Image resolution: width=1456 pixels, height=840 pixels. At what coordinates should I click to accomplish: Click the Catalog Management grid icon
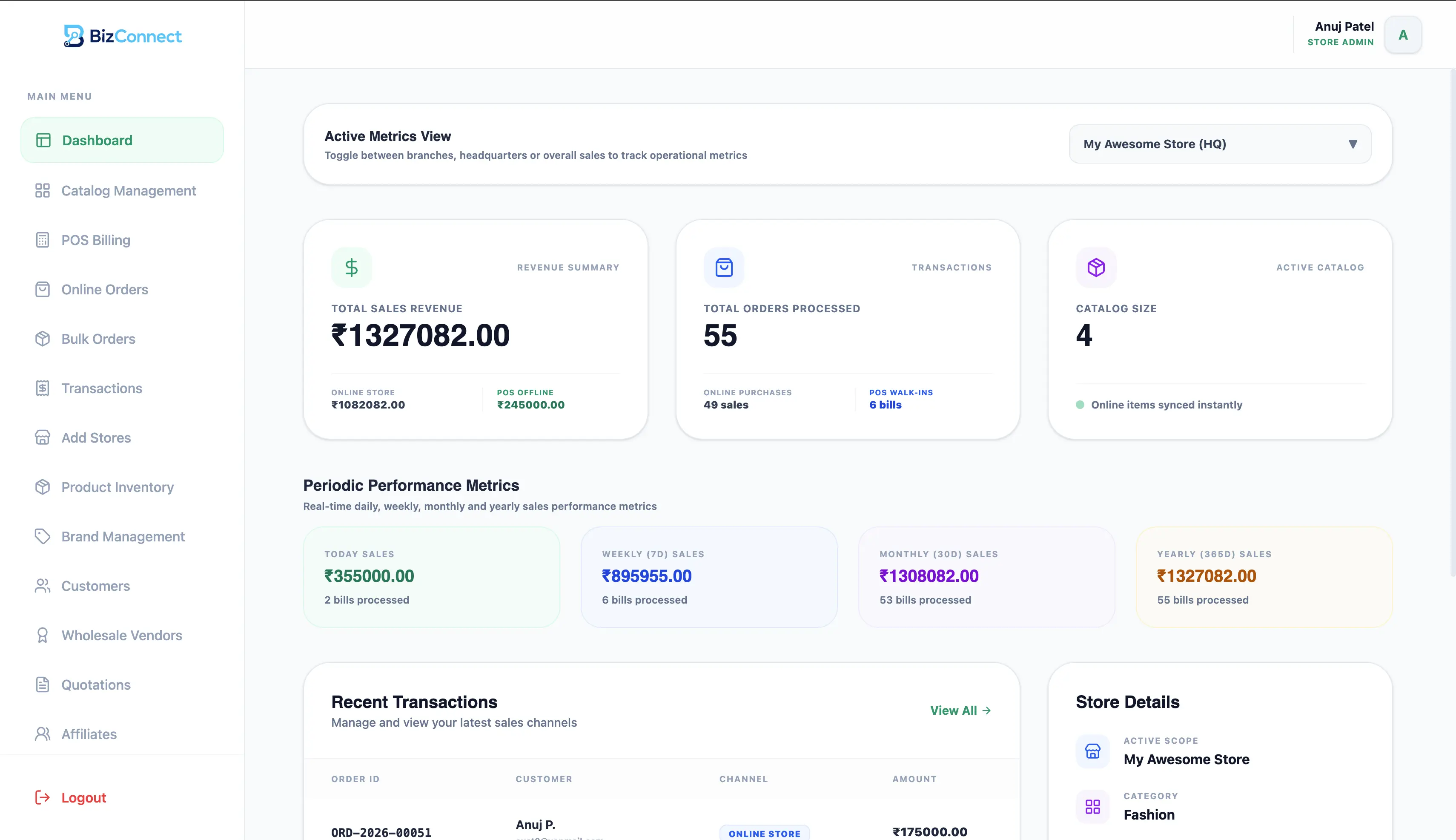tap(43, 190)
